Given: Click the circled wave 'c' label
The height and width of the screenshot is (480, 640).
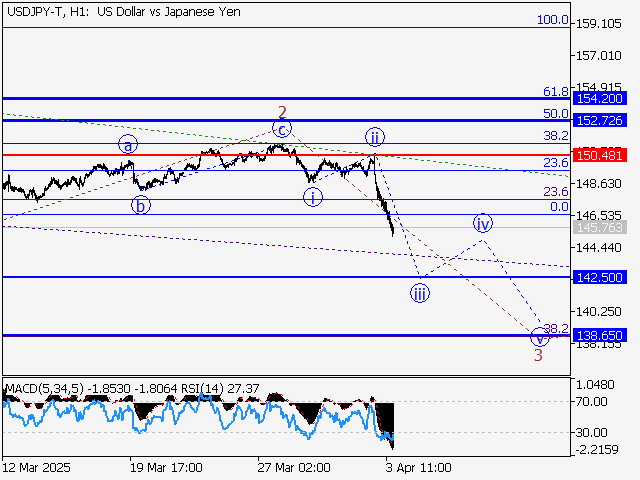Looking at the screenshot, I should [x=283, y=128].
